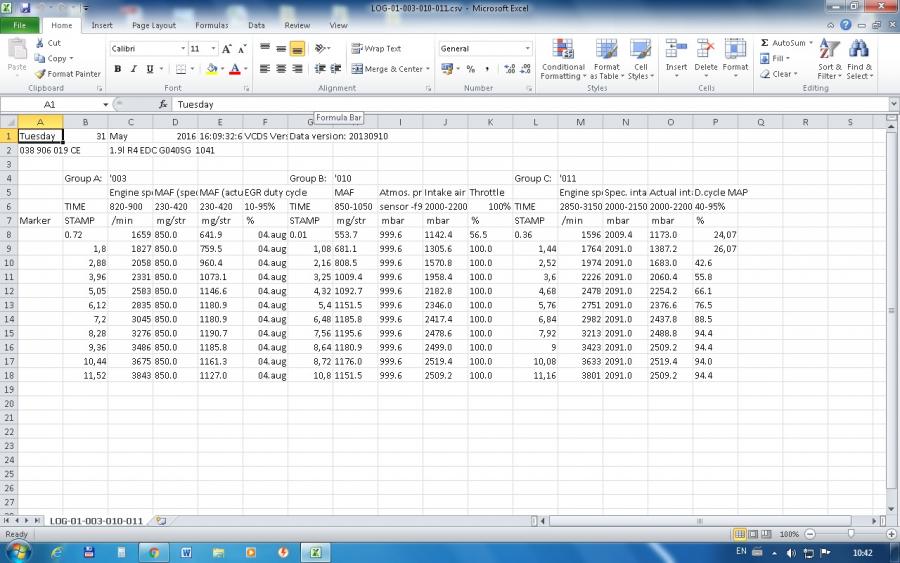Toggle Bold formatting
900x563 pixels.
pyautogui.click(x=118, y=69)
